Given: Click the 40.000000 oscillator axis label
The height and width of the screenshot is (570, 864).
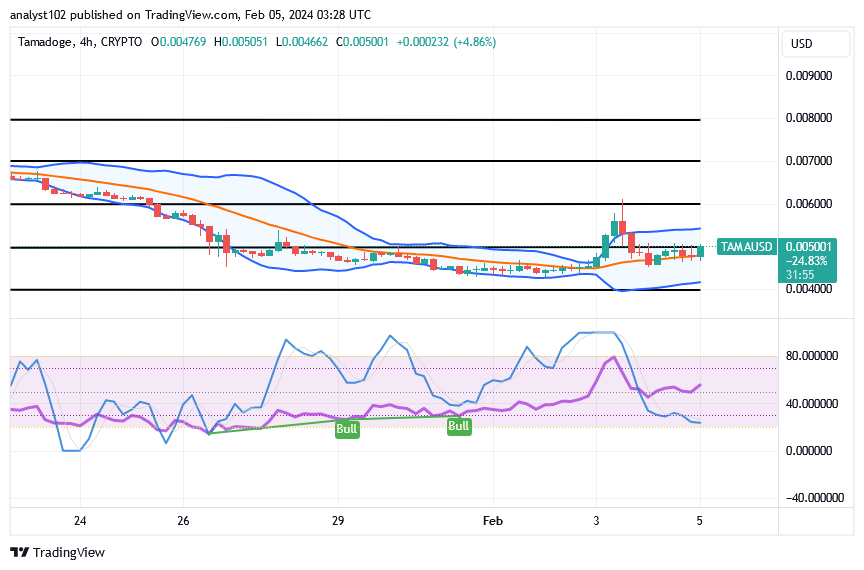Looking at the screenshot, I should 812,404.
